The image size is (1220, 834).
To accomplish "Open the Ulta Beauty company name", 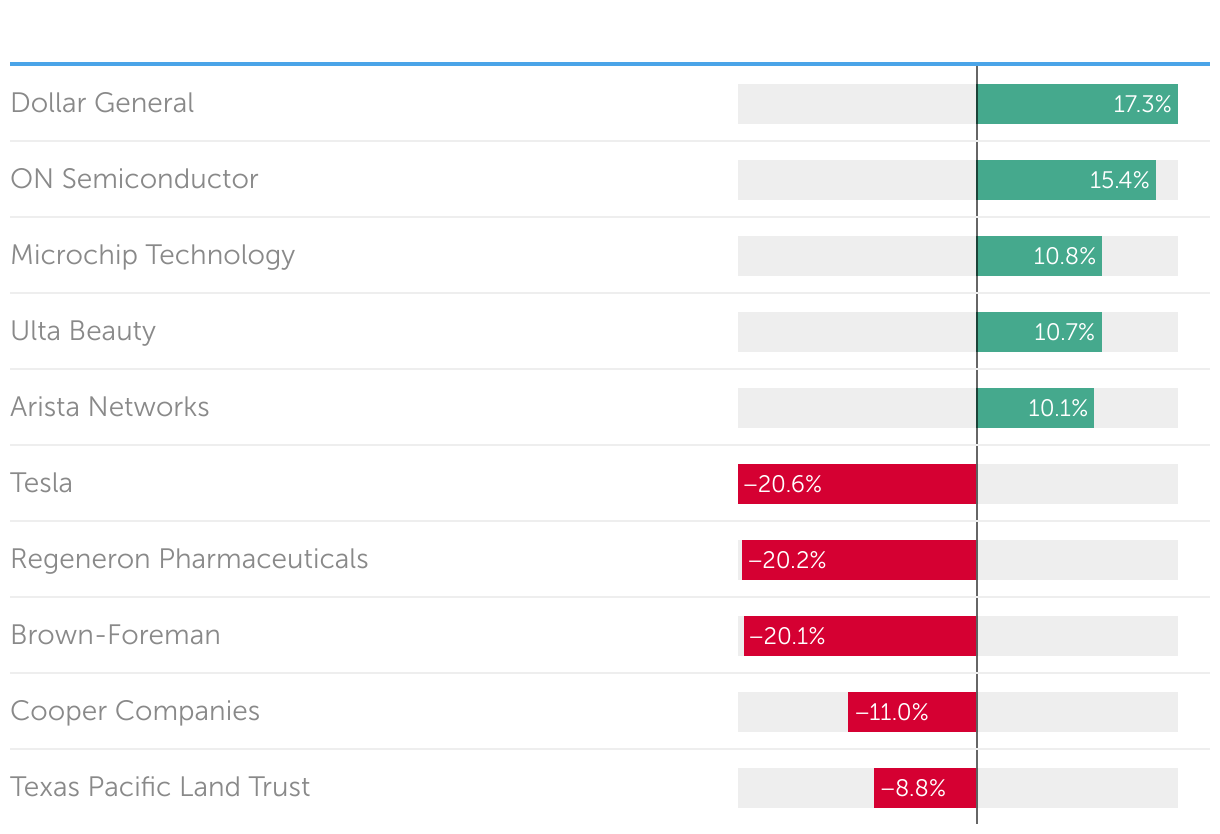I will point(83,331).
